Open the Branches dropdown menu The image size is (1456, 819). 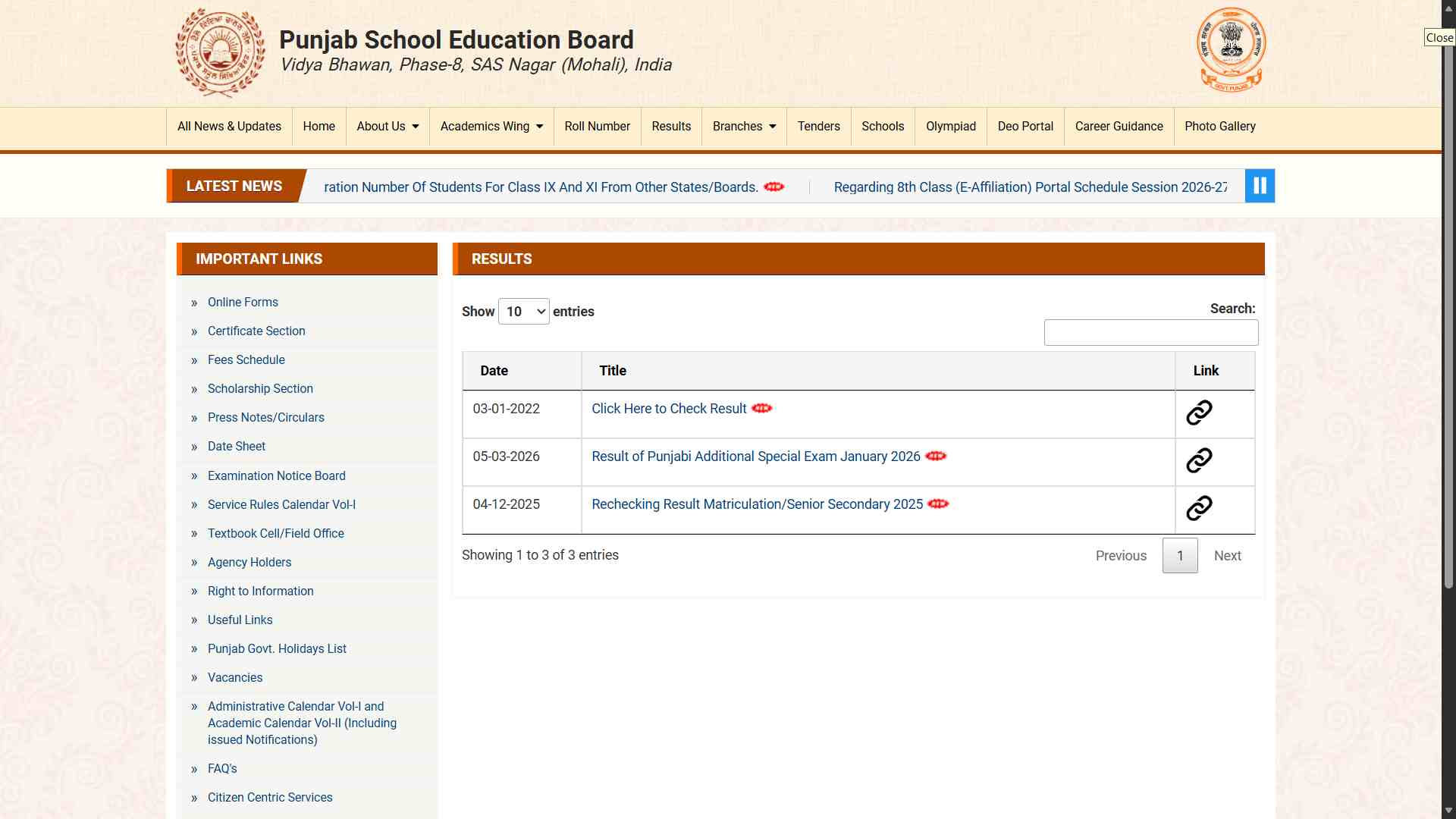pyautogui.click(x=744, y=127)
